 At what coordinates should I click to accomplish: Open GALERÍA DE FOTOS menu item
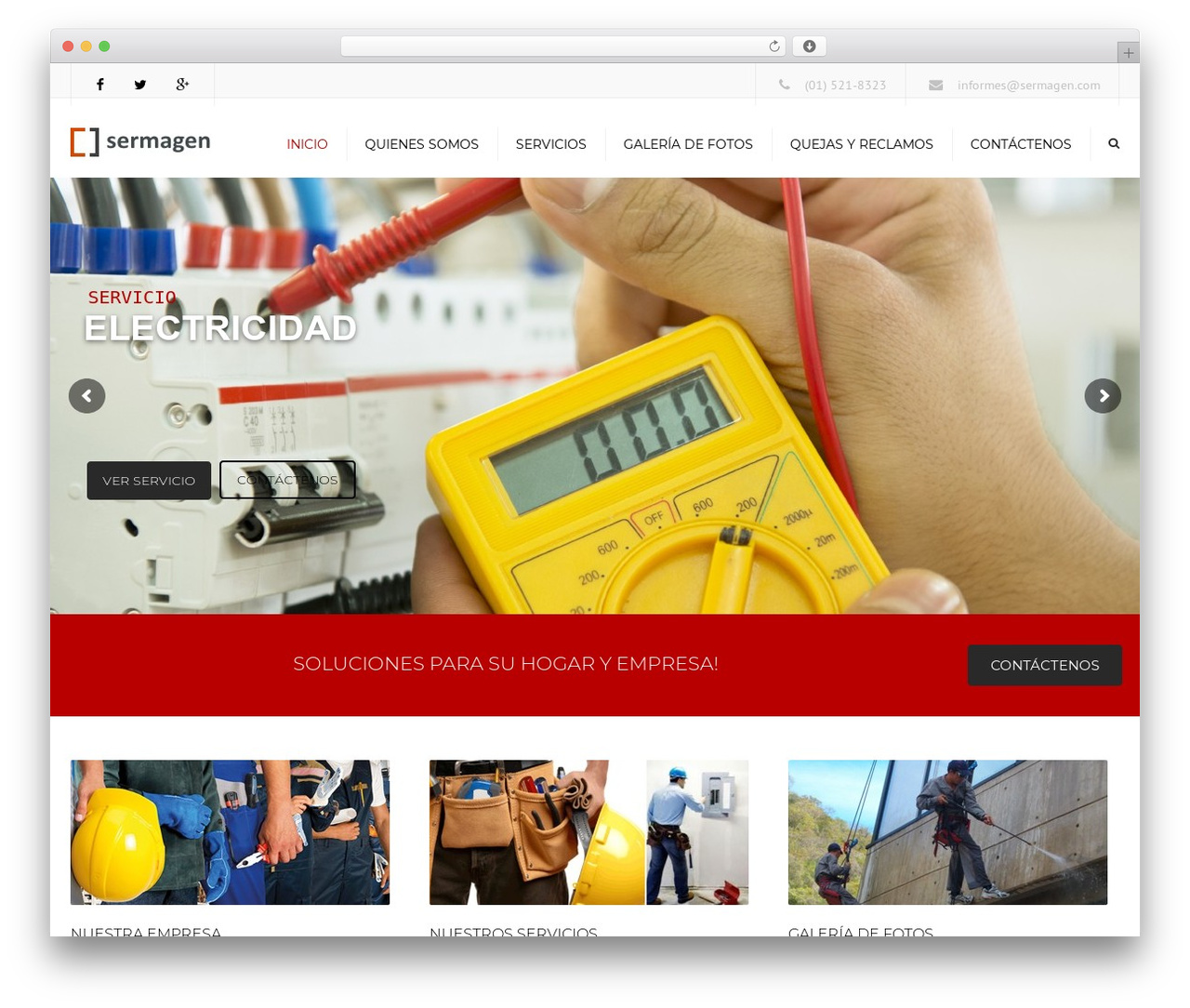(688, 144)
